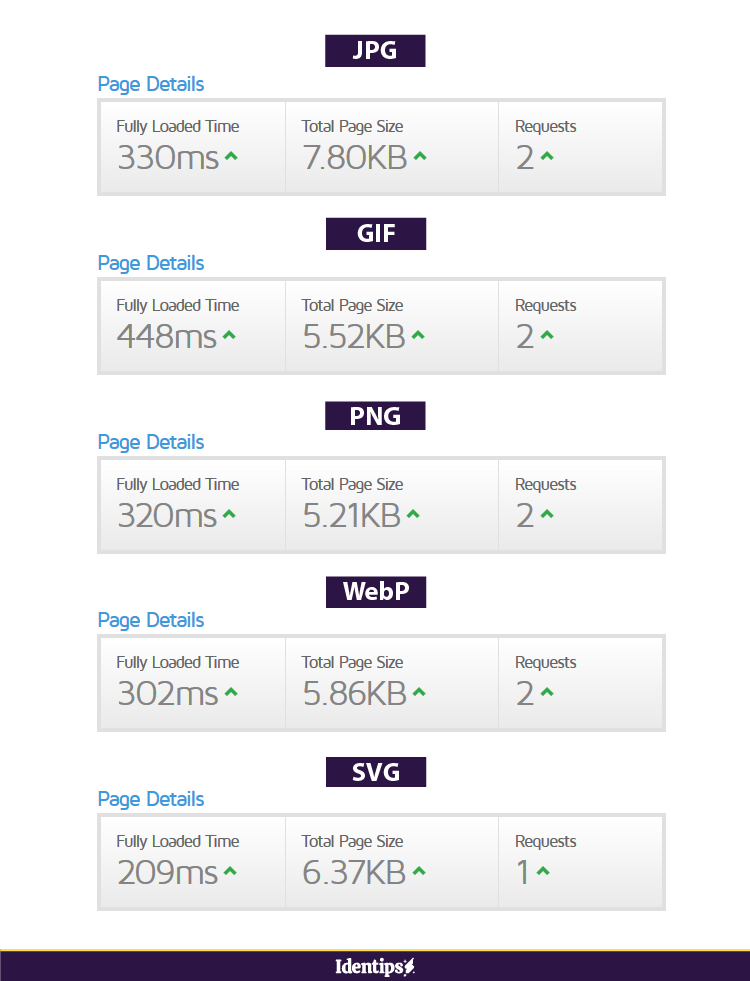The image size is (750, 981).
Task: Click the green arrow beside 448ms
Action: [229, 336]
